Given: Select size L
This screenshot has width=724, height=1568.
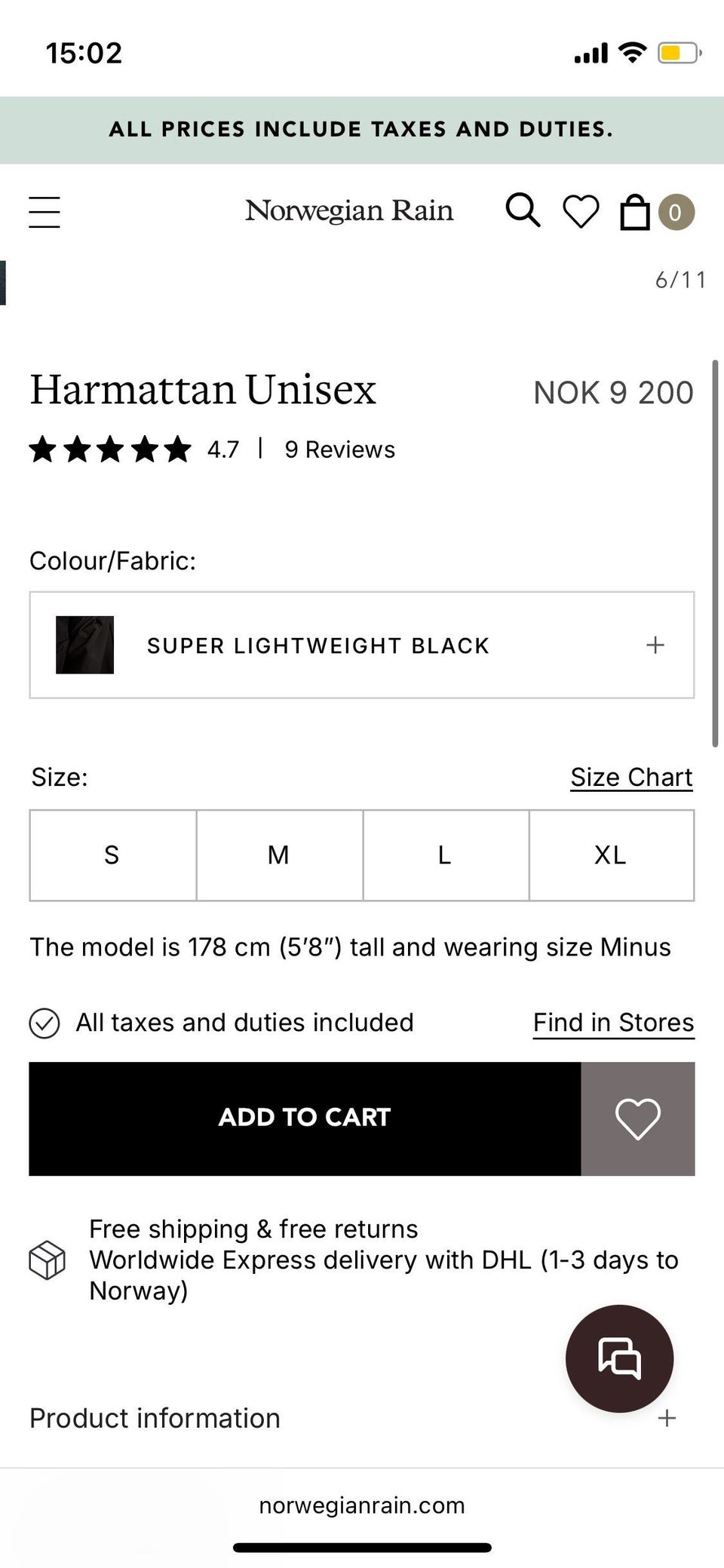Looking at the screenshot, I should [446, 855].
